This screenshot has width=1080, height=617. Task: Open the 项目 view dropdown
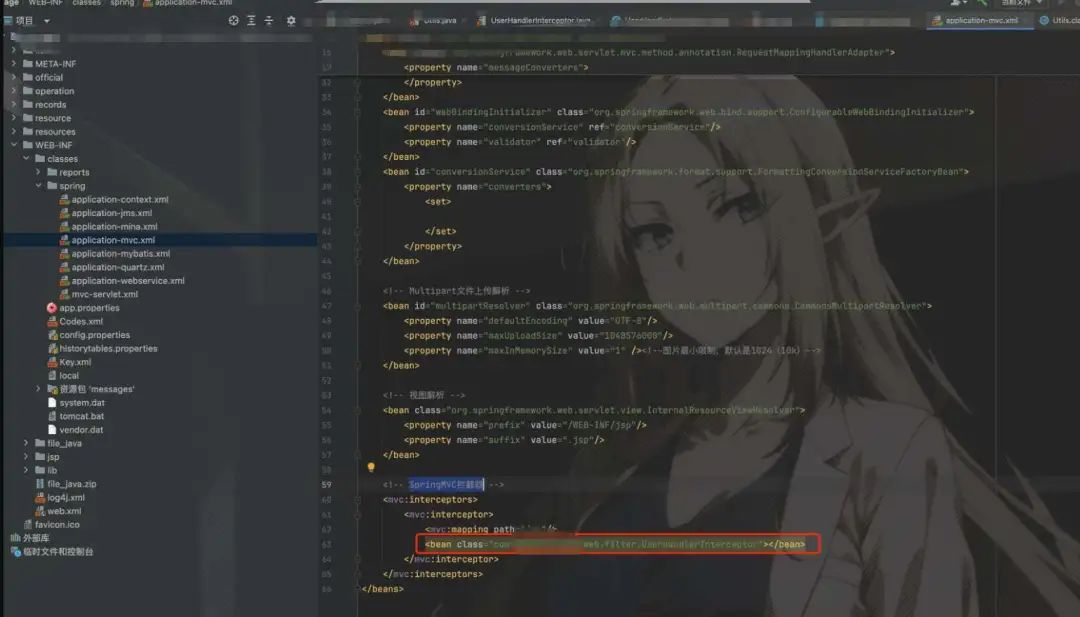(x=47, y=21)
